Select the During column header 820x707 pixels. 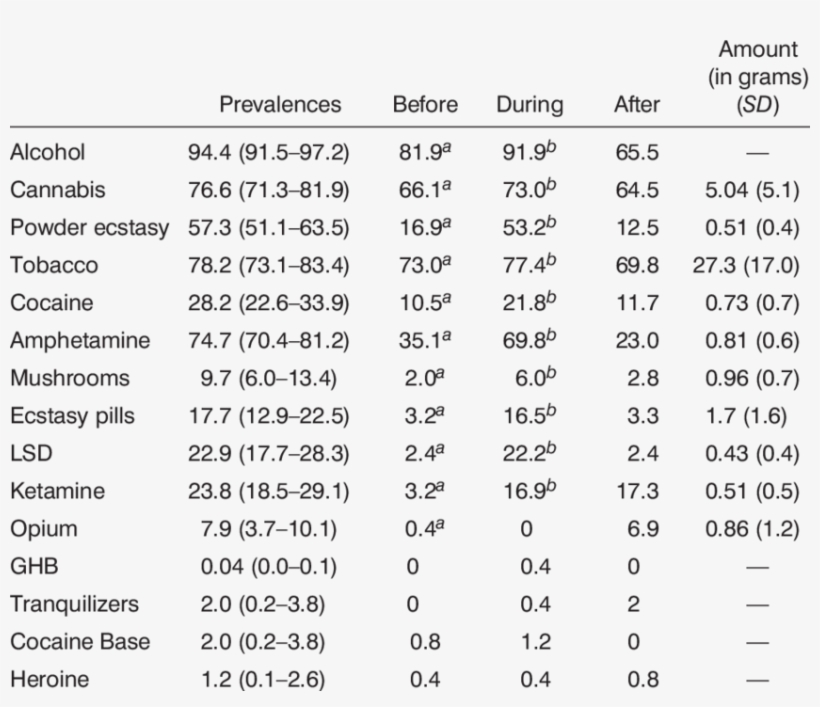529,104
